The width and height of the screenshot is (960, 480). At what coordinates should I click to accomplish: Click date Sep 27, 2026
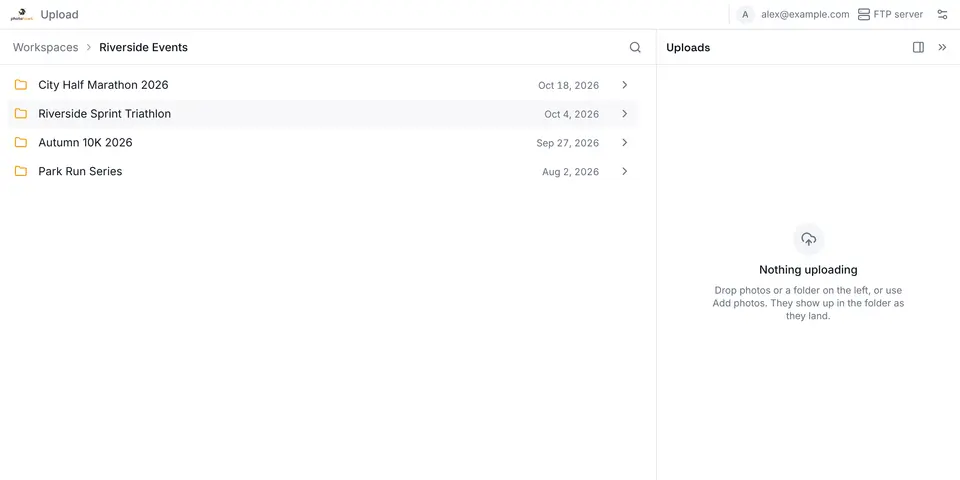pyautogui.click(x=568, y=143)
